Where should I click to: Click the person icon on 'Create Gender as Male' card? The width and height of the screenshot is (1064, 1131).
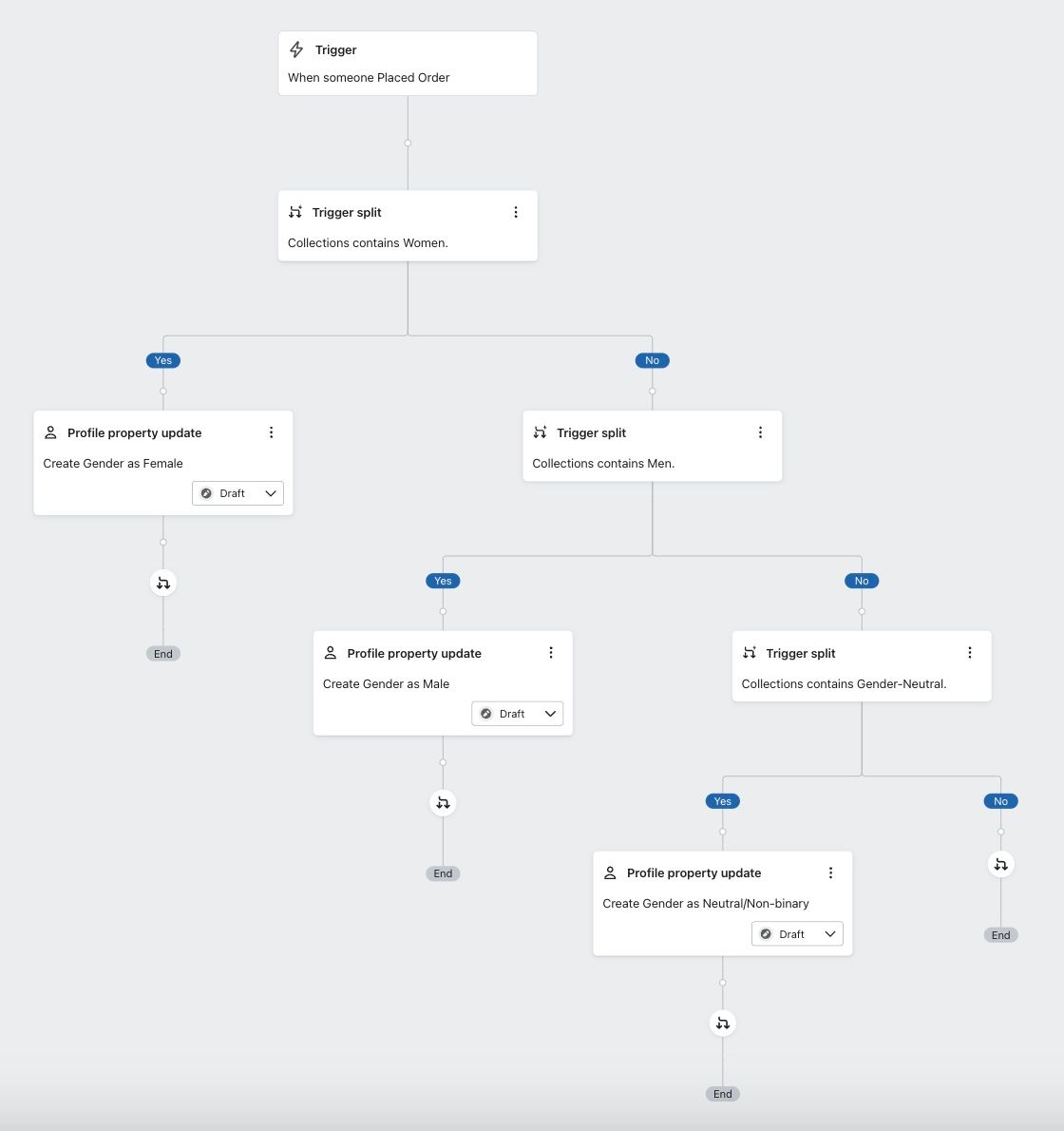[x=331, y=653]
